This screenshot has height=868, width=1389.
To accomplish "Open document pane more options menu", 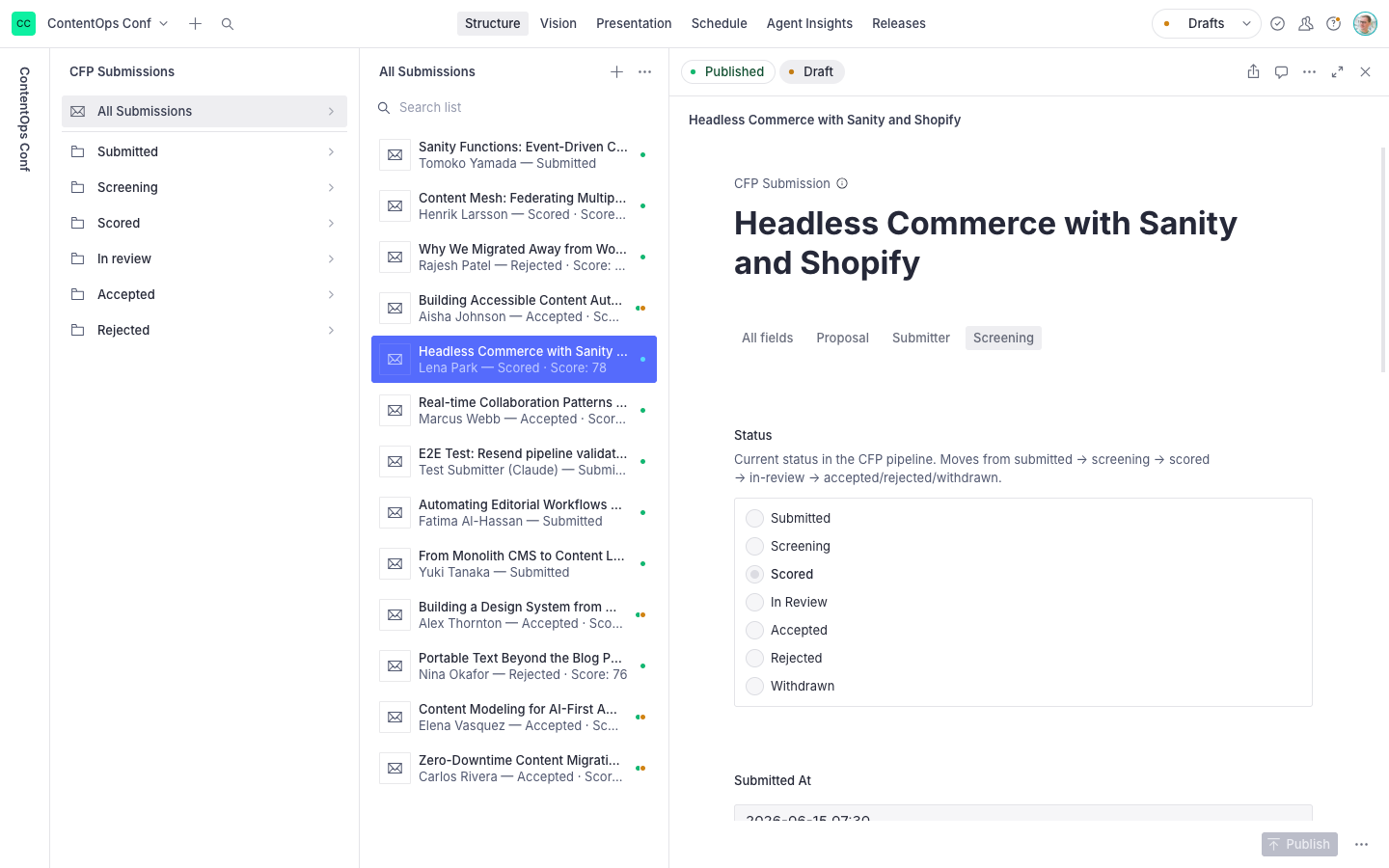I will pos(1309,71).
